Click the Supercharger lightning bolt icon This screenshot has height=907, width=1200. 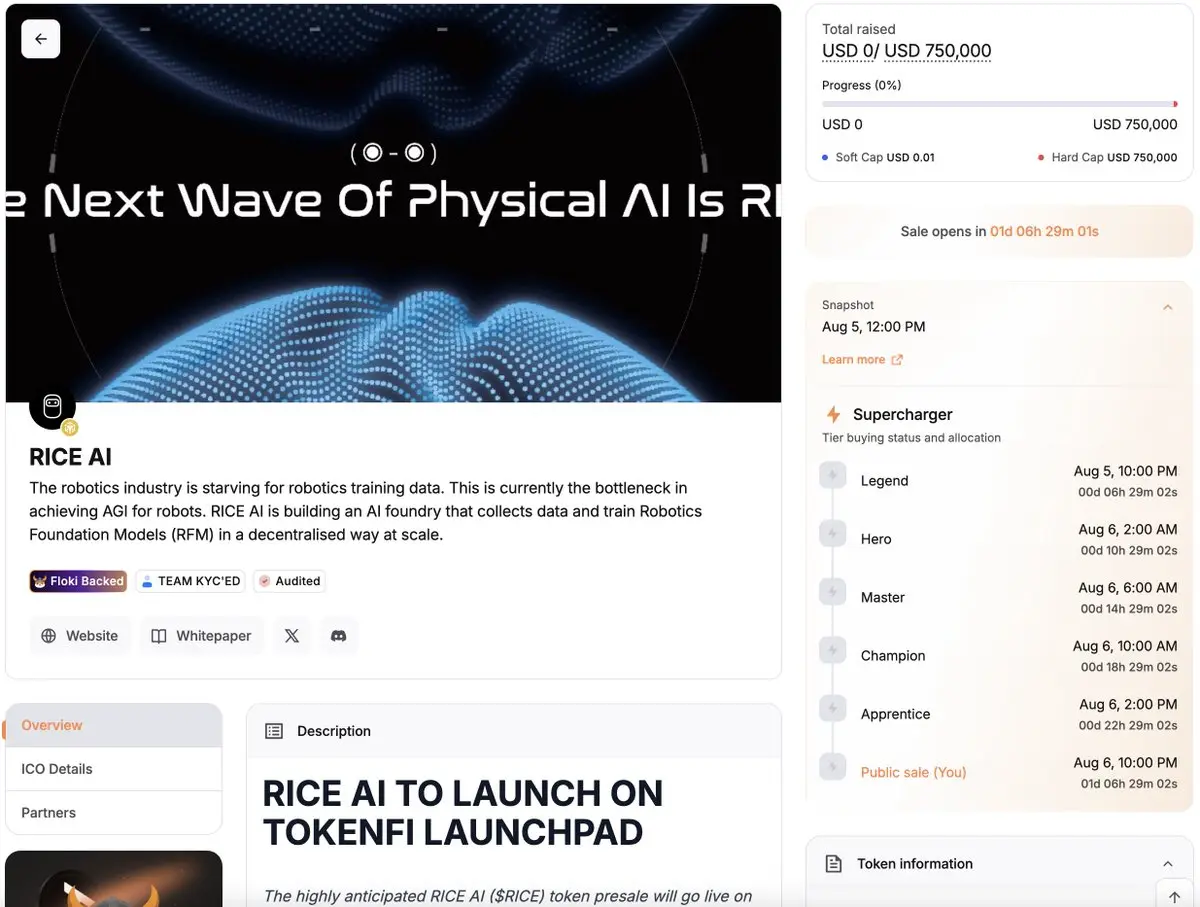[833, 414]
